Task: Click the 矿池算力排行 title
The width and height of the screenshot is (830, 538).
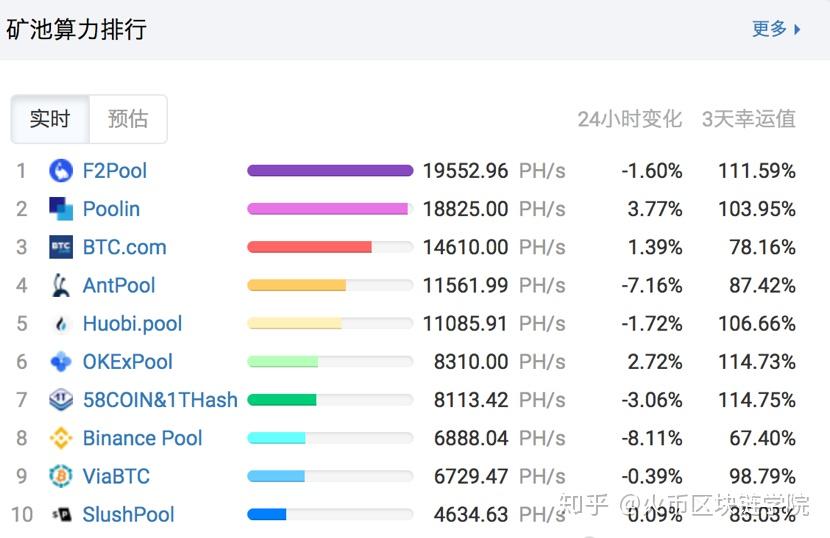Action: click(76, 29)
